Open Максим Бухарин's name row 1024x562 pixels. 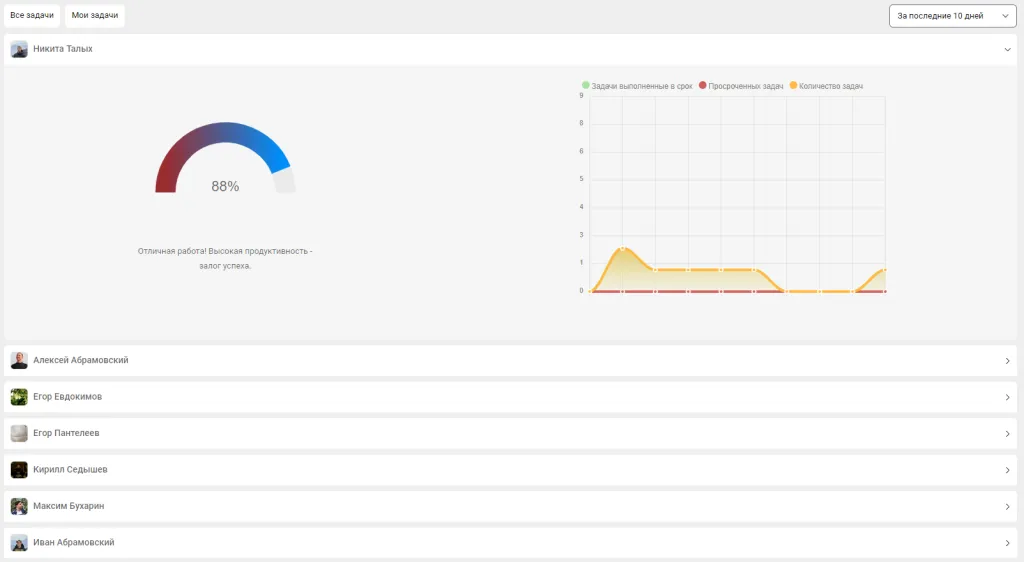(68, 506)
